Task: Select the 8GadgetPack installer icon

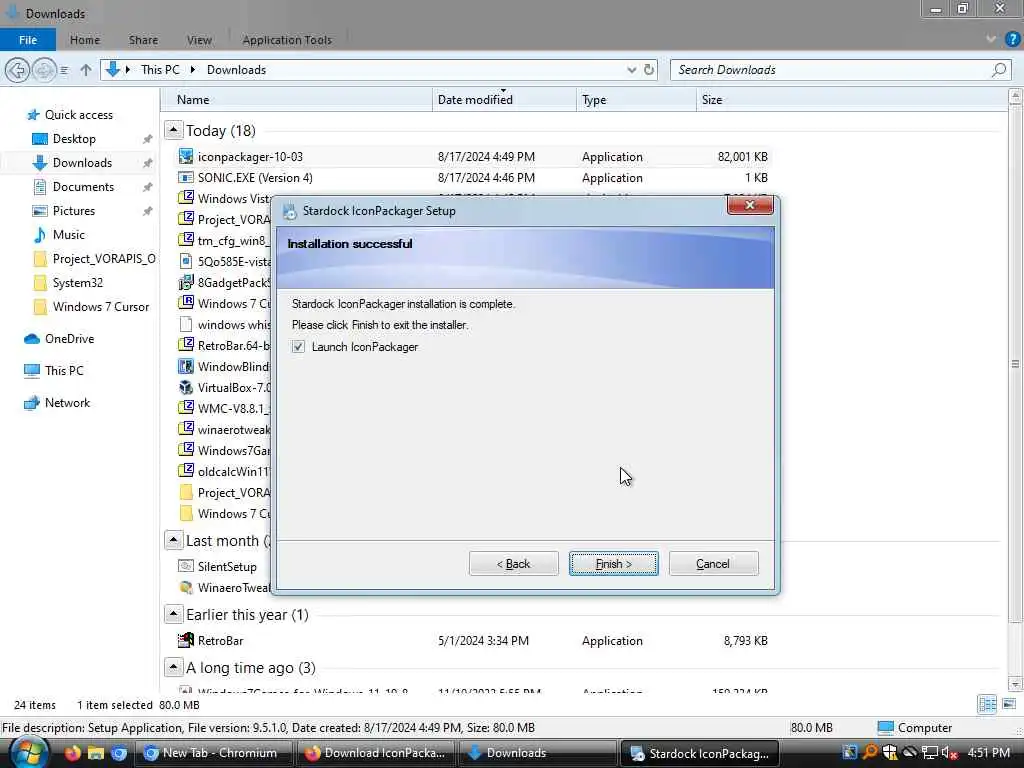Action: point(186,283)
